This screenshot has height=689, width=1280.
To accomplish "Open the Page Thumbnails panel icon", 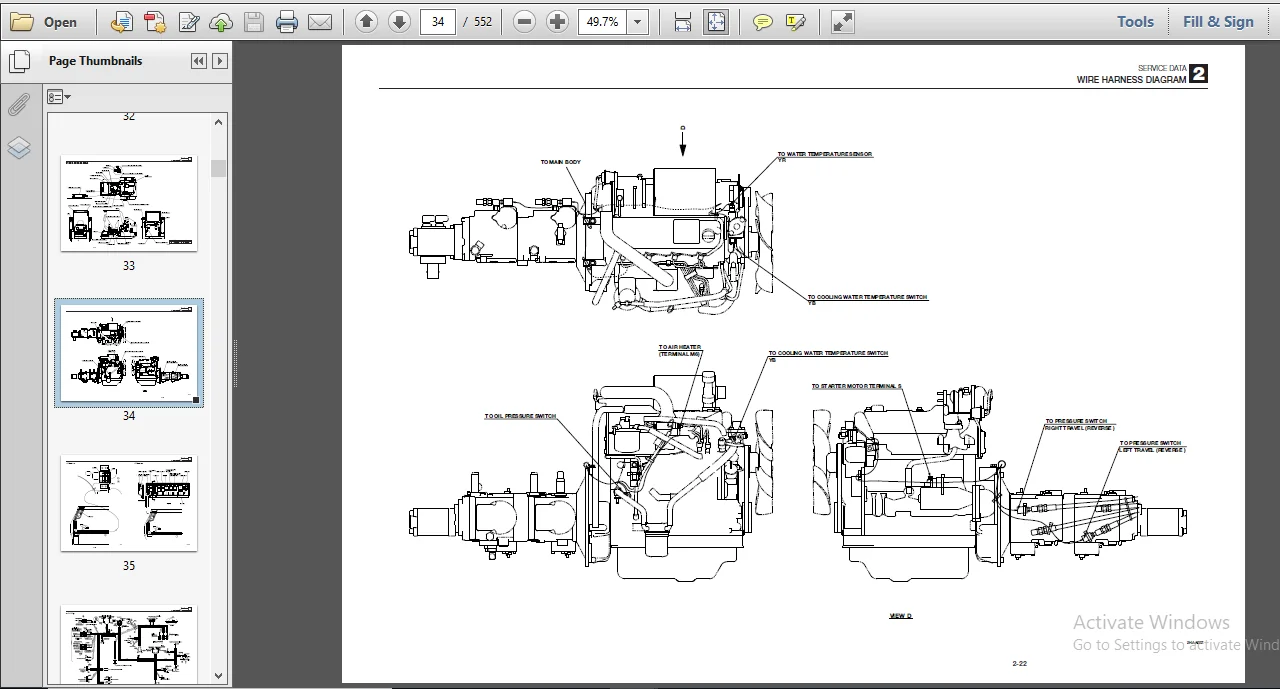I will pyautogui.click(x=19, y=62).
